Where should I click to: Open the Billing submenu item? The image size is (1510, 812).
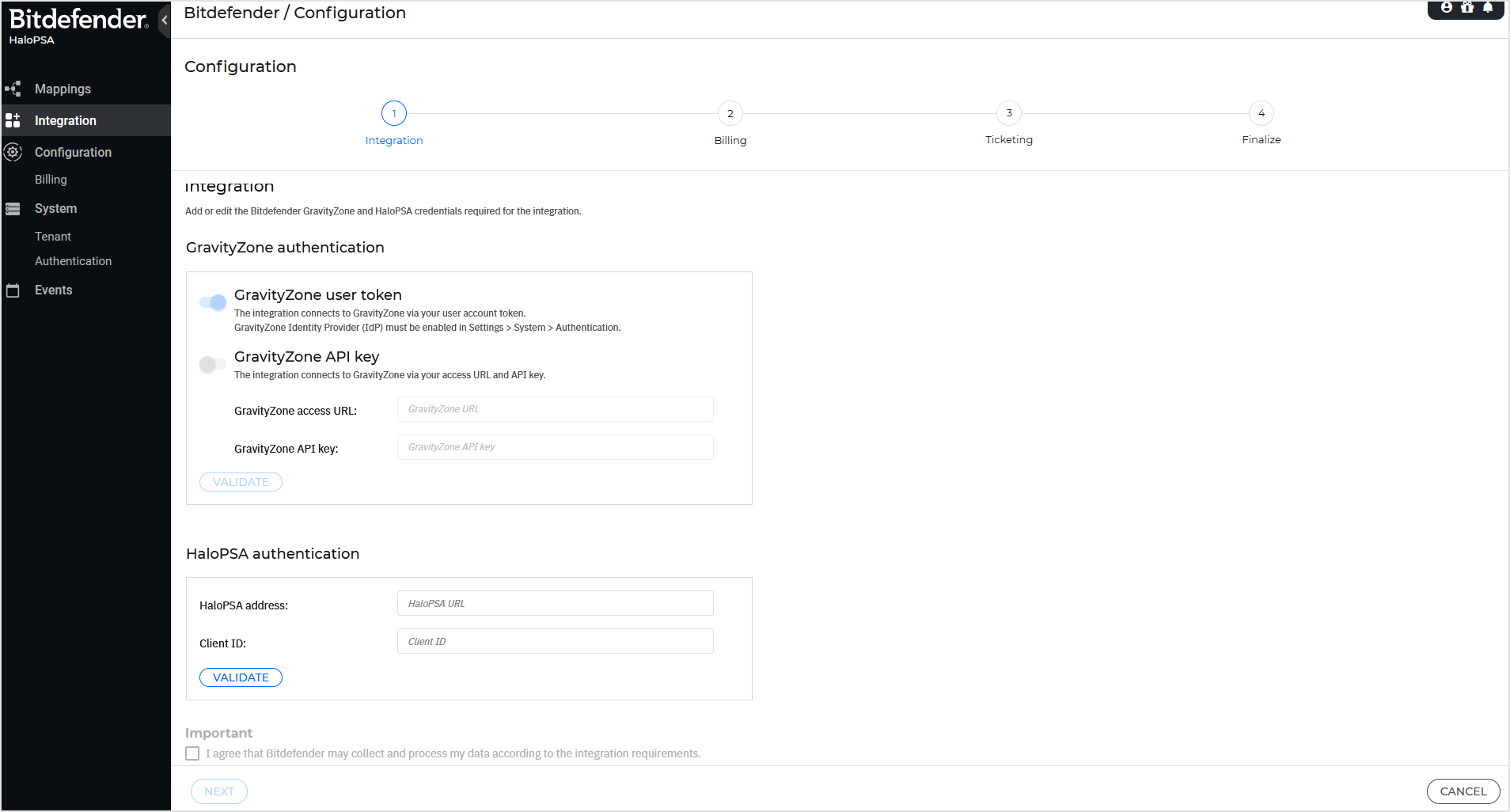pyautogui.click(x=51, y=180)
